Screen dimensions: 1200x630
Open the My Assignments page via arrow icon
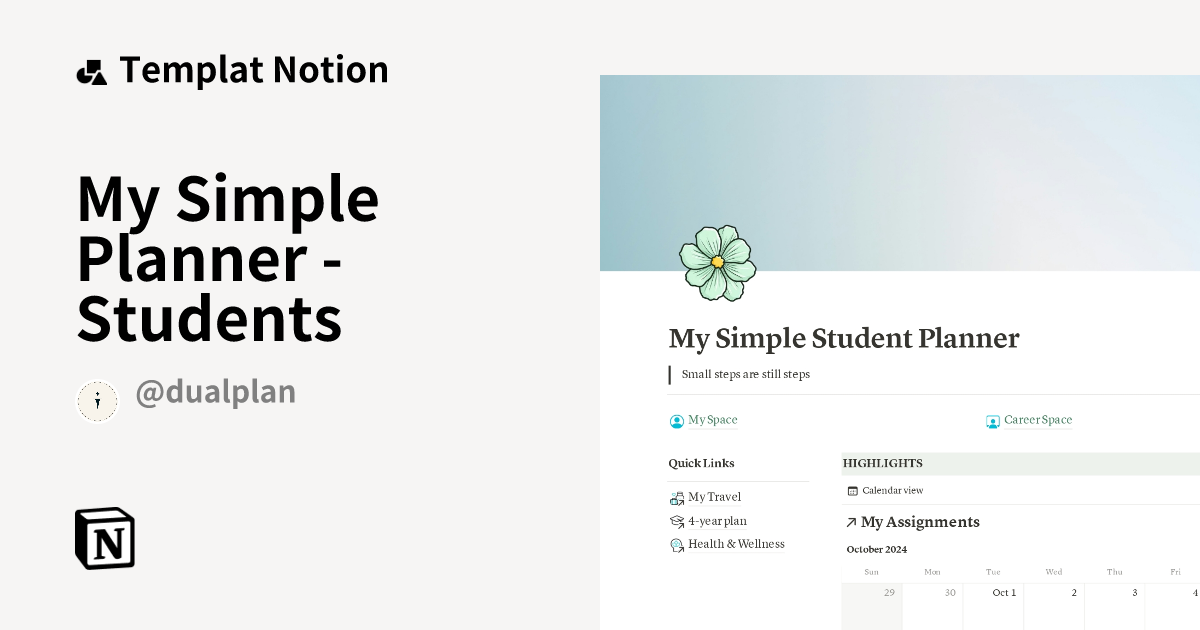(x=851, y=522)
